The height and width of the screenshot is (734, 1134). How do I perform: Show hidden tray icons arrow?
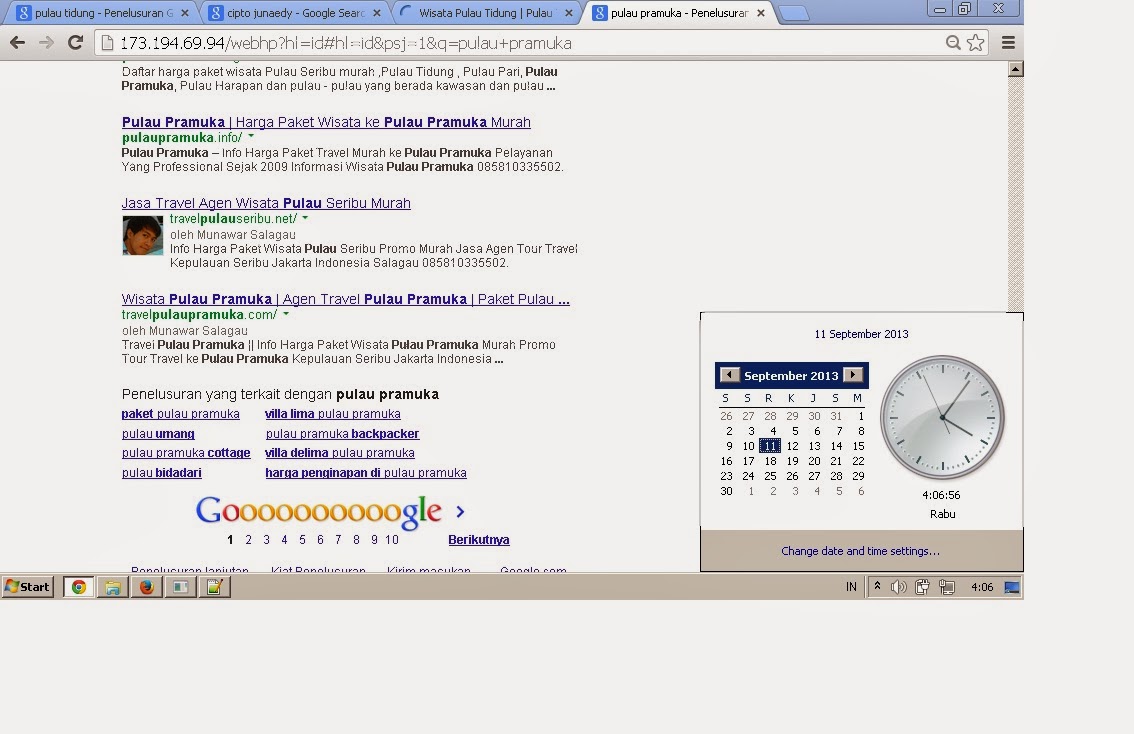877,586
